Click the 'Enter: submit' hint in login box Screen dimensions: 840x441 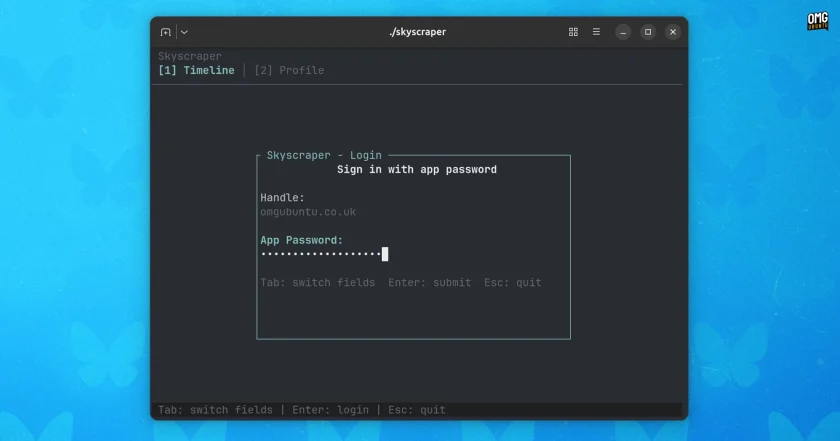430,283
